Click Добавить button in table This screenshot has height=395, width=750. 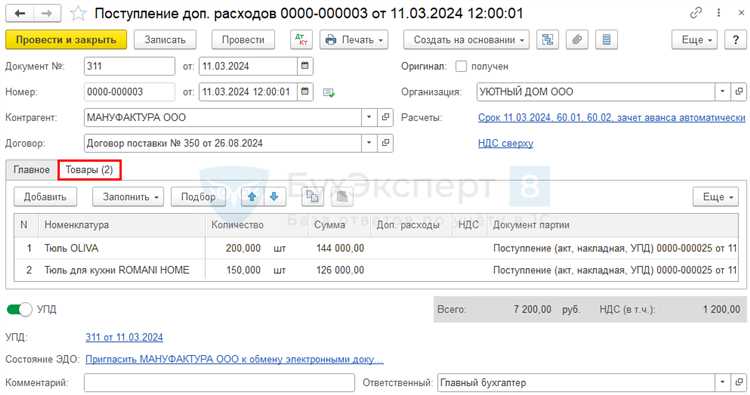tap(45, 197)
